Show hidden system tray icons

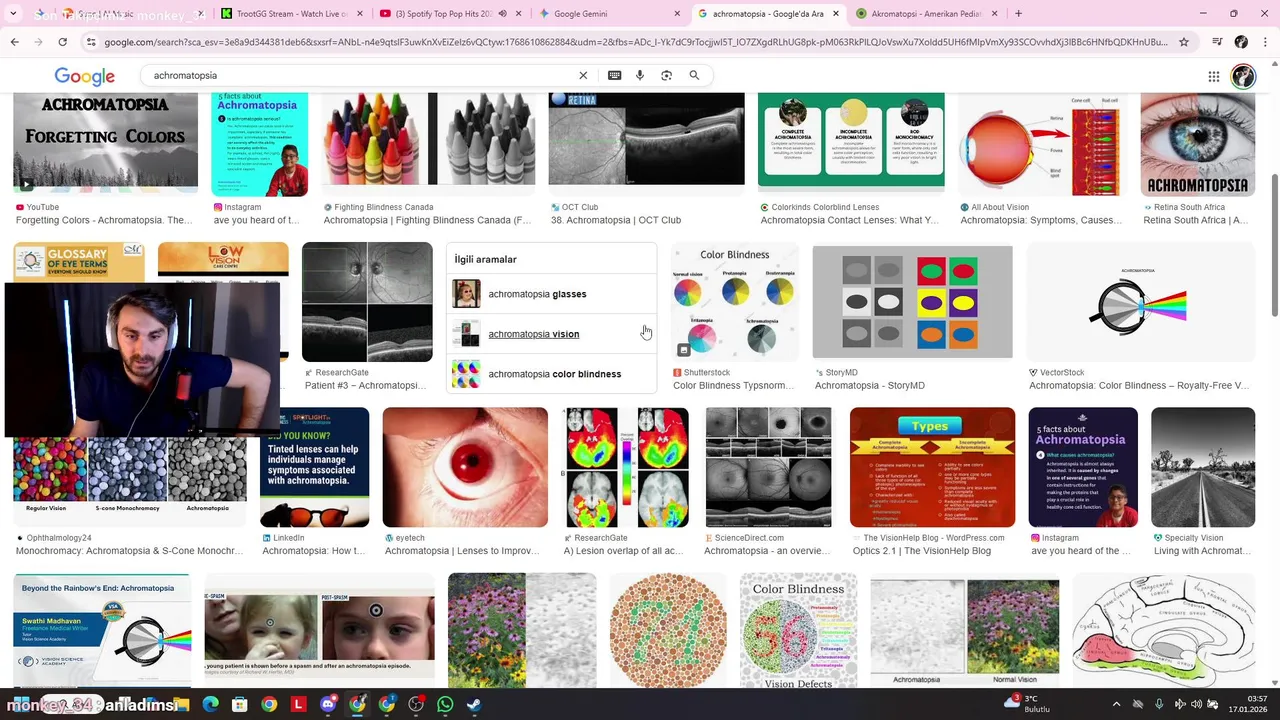pyautogui.click(x=1116, y=704)
